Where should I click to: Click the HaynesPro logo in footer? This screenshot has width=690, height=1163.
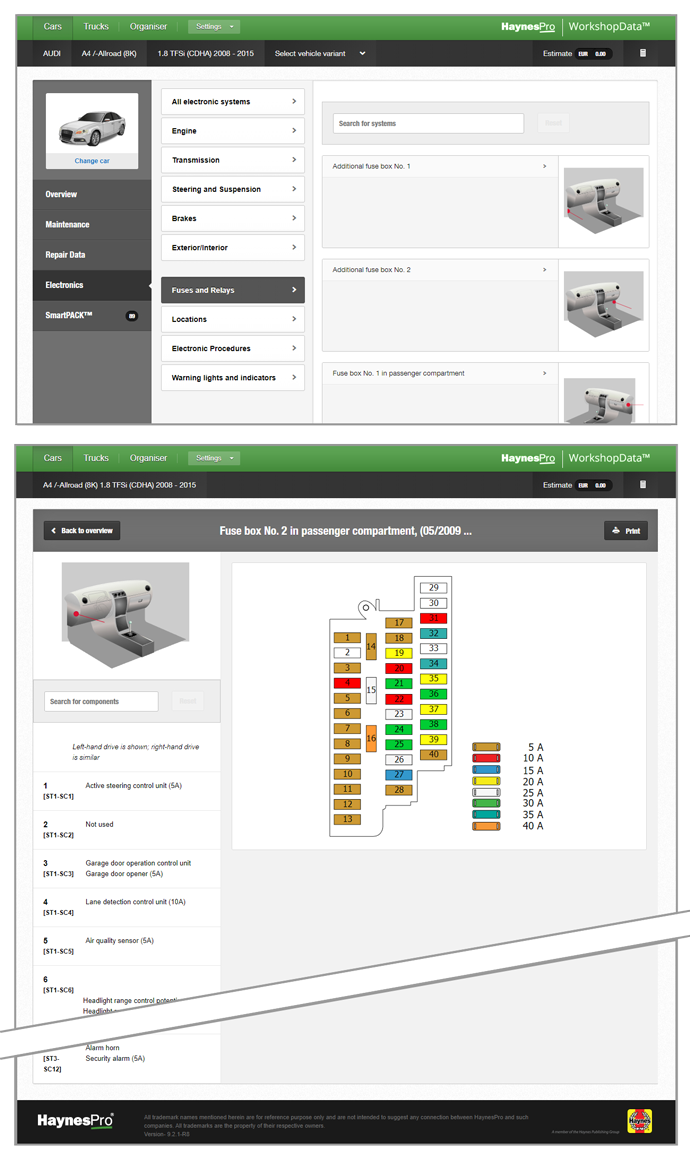(76, 1121)
